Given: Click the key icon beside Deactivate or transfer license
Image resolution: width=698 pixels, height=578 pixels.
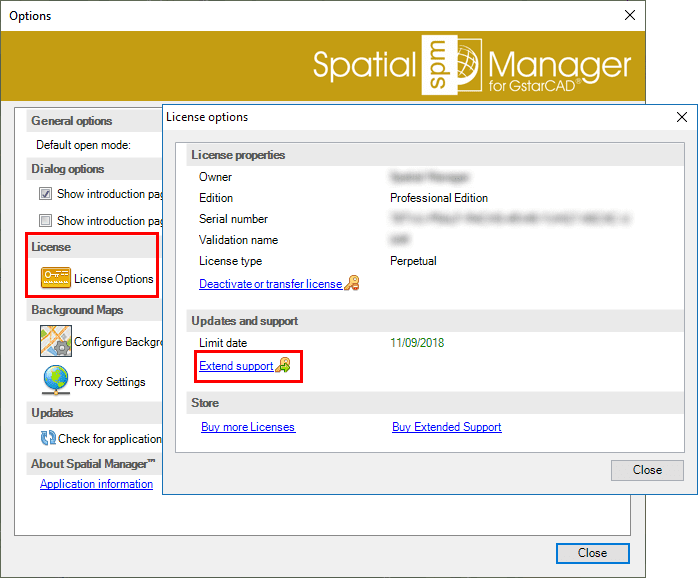Looking at the screenshot, I should (352, 283).
